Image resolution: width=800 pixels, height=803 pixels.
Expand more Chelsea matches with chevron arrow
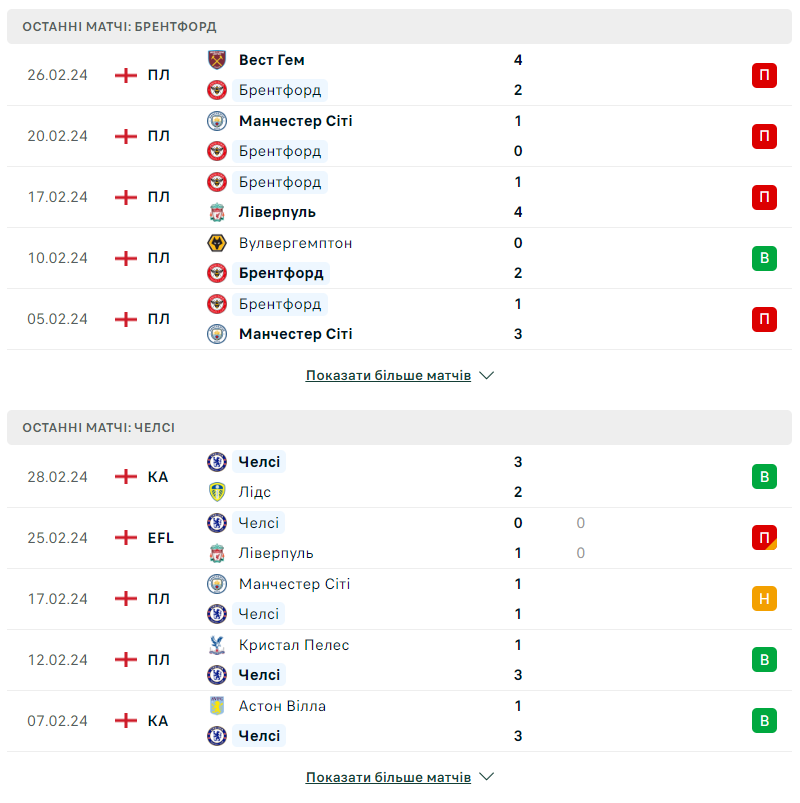(x=487, y=777)
